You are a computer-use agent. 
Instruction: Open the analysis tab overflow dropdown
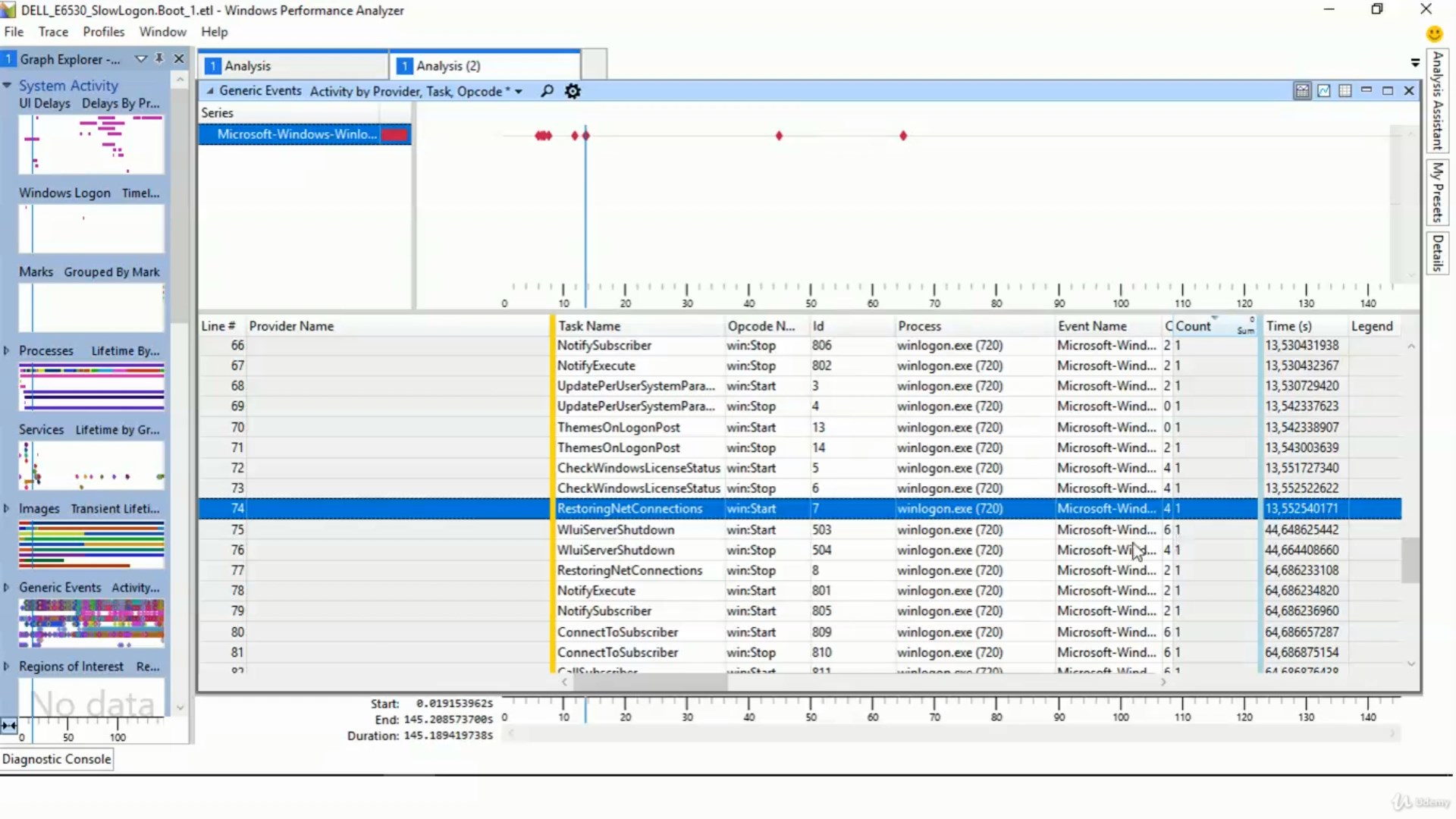1415,62
